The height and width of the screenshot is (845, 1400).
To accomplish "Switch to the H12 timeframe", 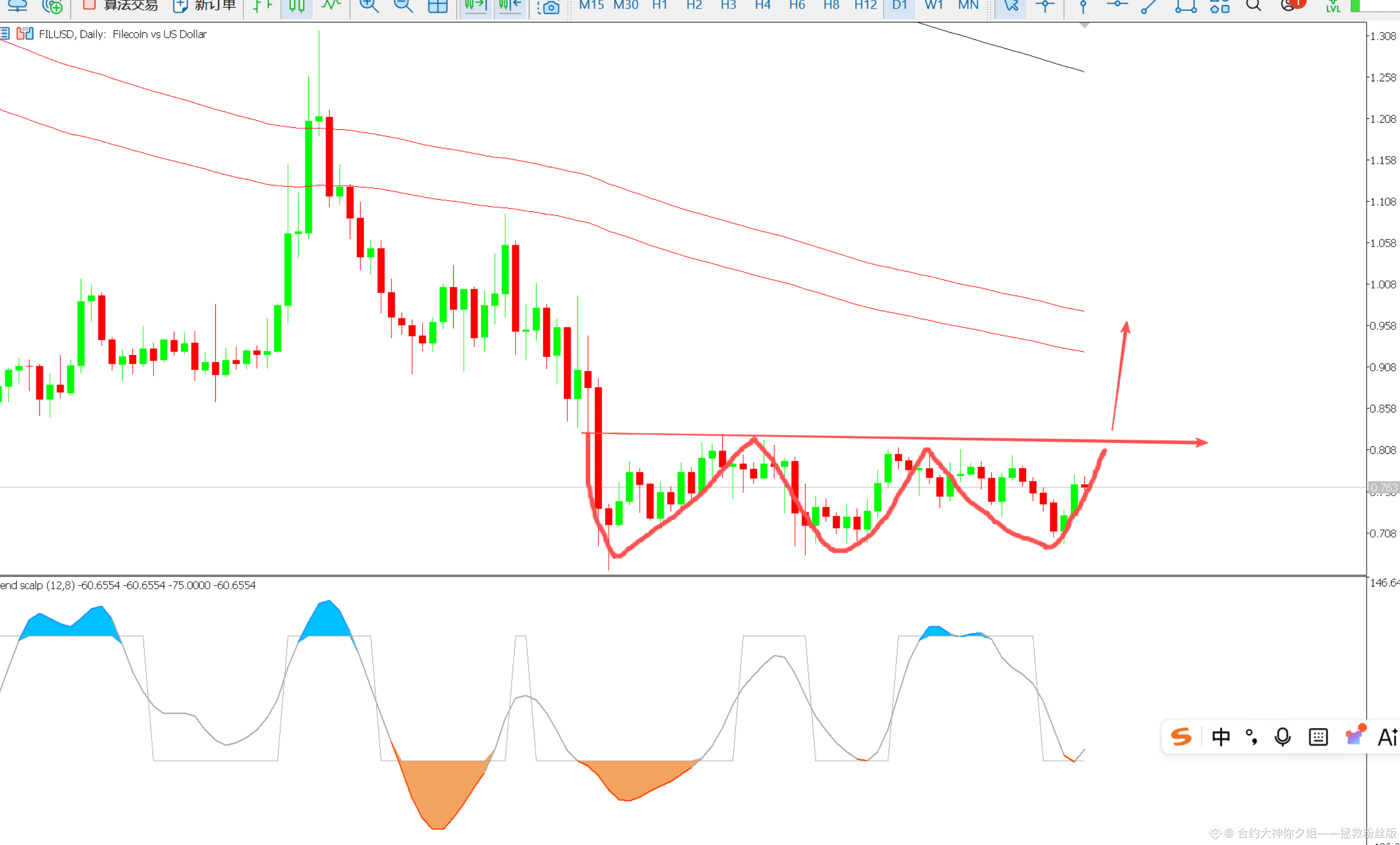I will [865, 5].
